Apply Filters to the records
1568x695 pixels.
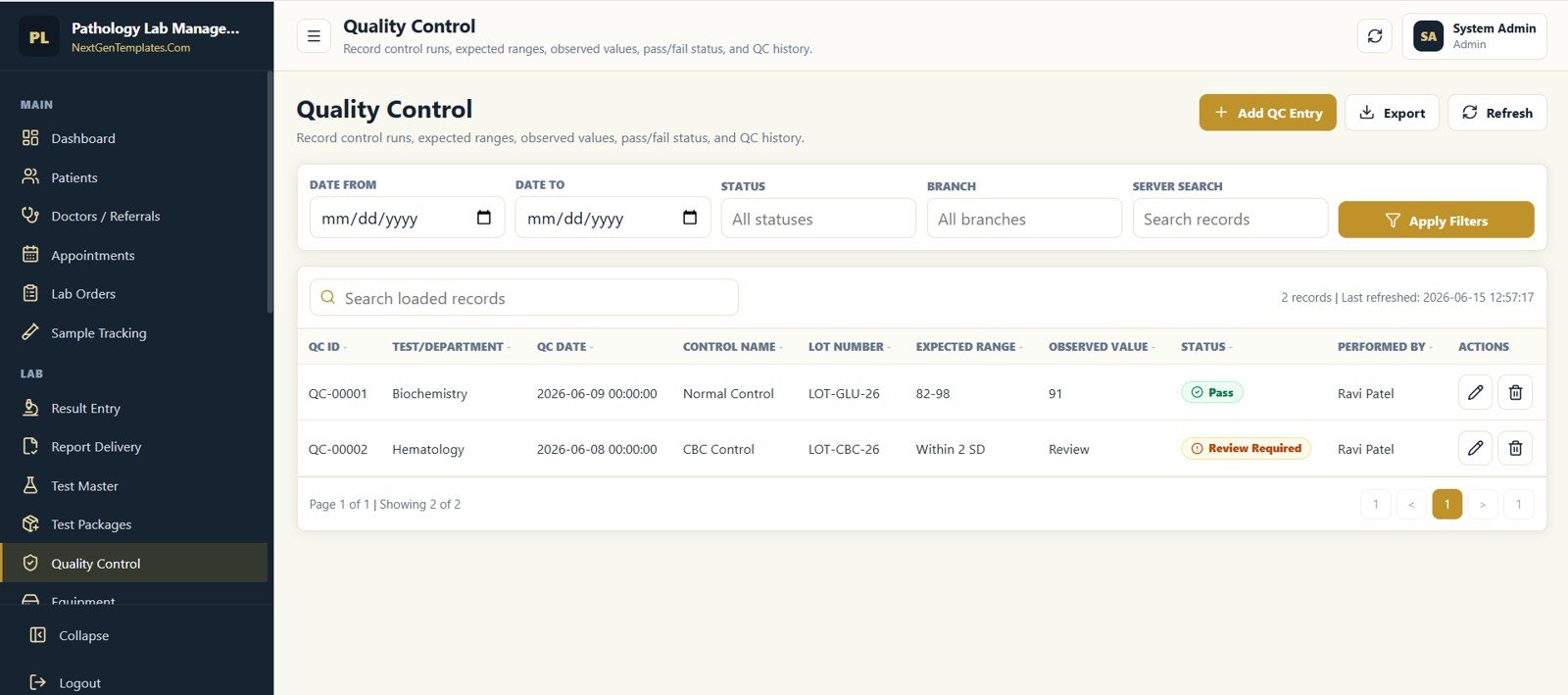coord(1436,220)
